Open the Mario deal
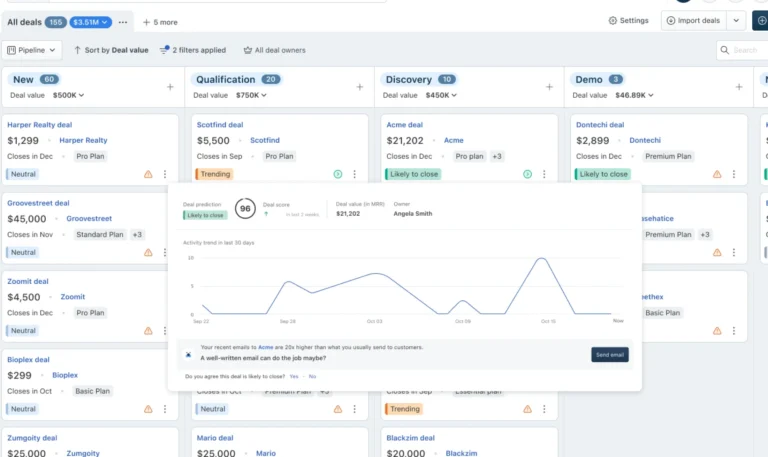This screenshot has height=457, width=768. click(x=215, y=438)
